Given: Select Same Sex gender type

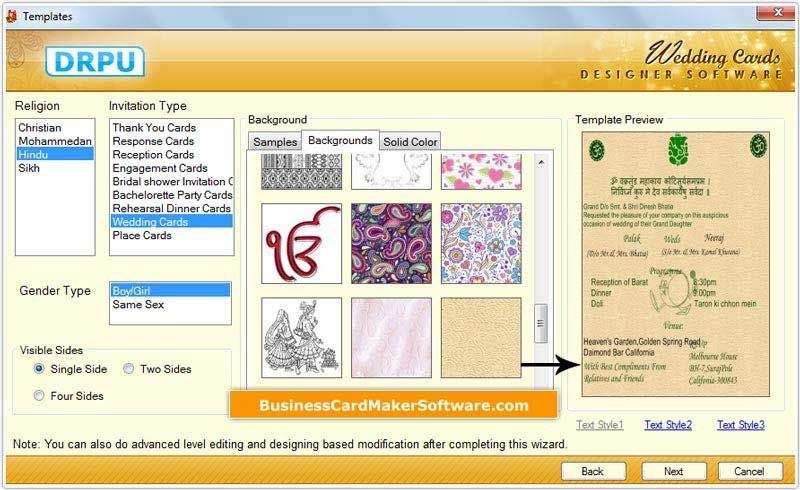Looking at the screenshot, I should (x=138, y=304).
